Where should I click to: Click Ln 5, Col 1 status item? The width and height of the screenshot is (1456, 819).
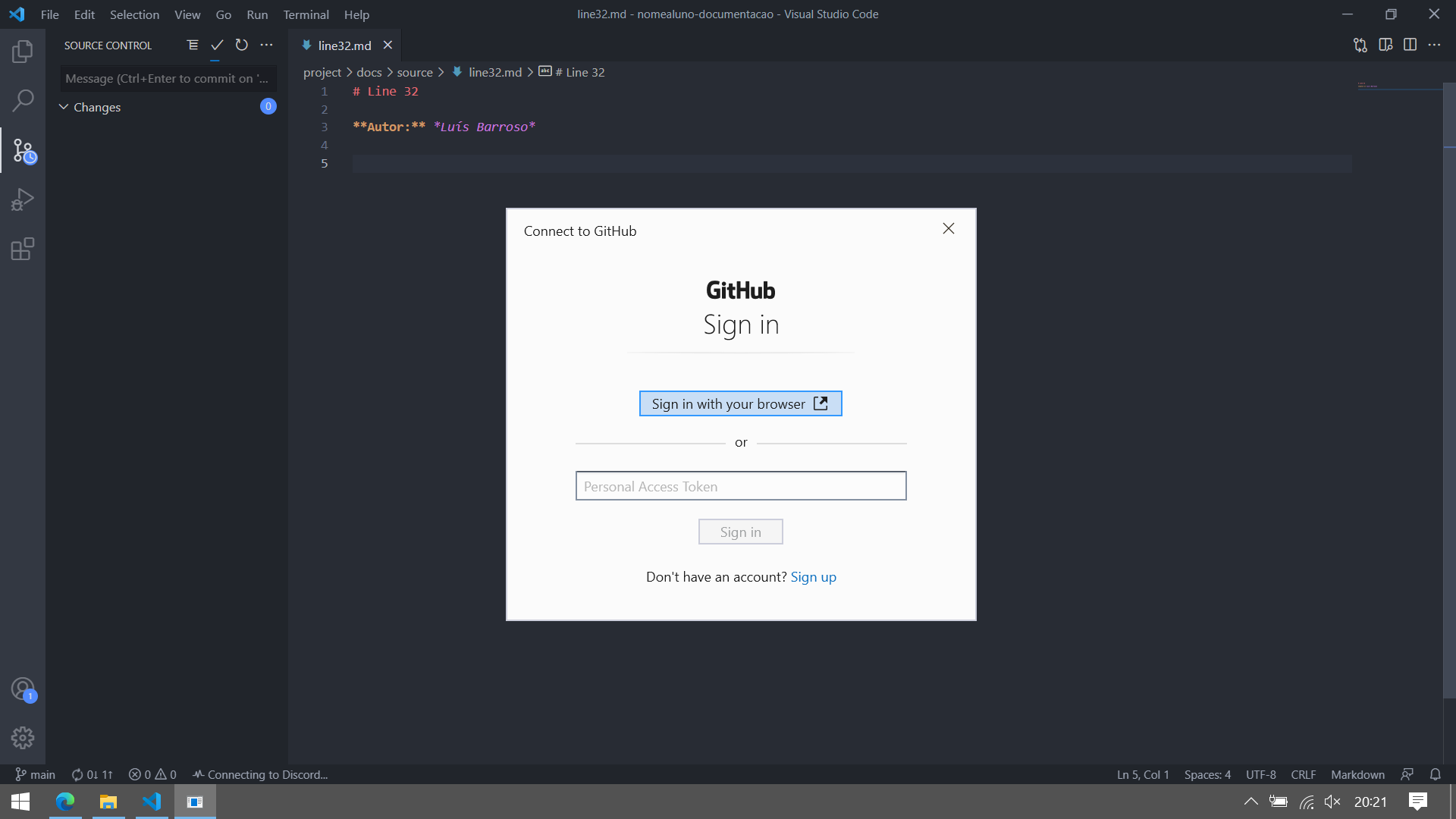[1143, 774]
